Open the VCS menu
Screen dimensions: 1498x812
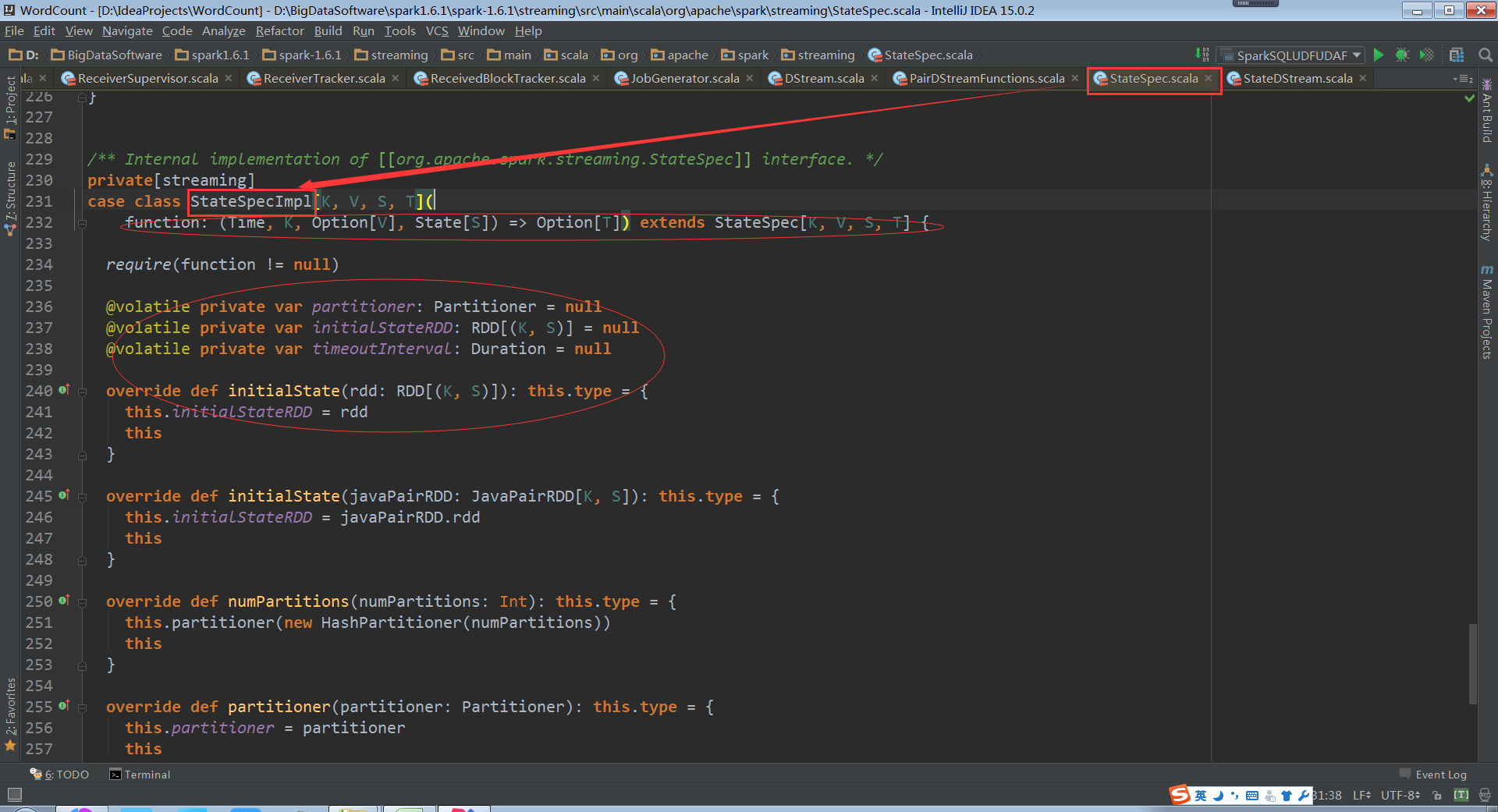click(437, 30)
